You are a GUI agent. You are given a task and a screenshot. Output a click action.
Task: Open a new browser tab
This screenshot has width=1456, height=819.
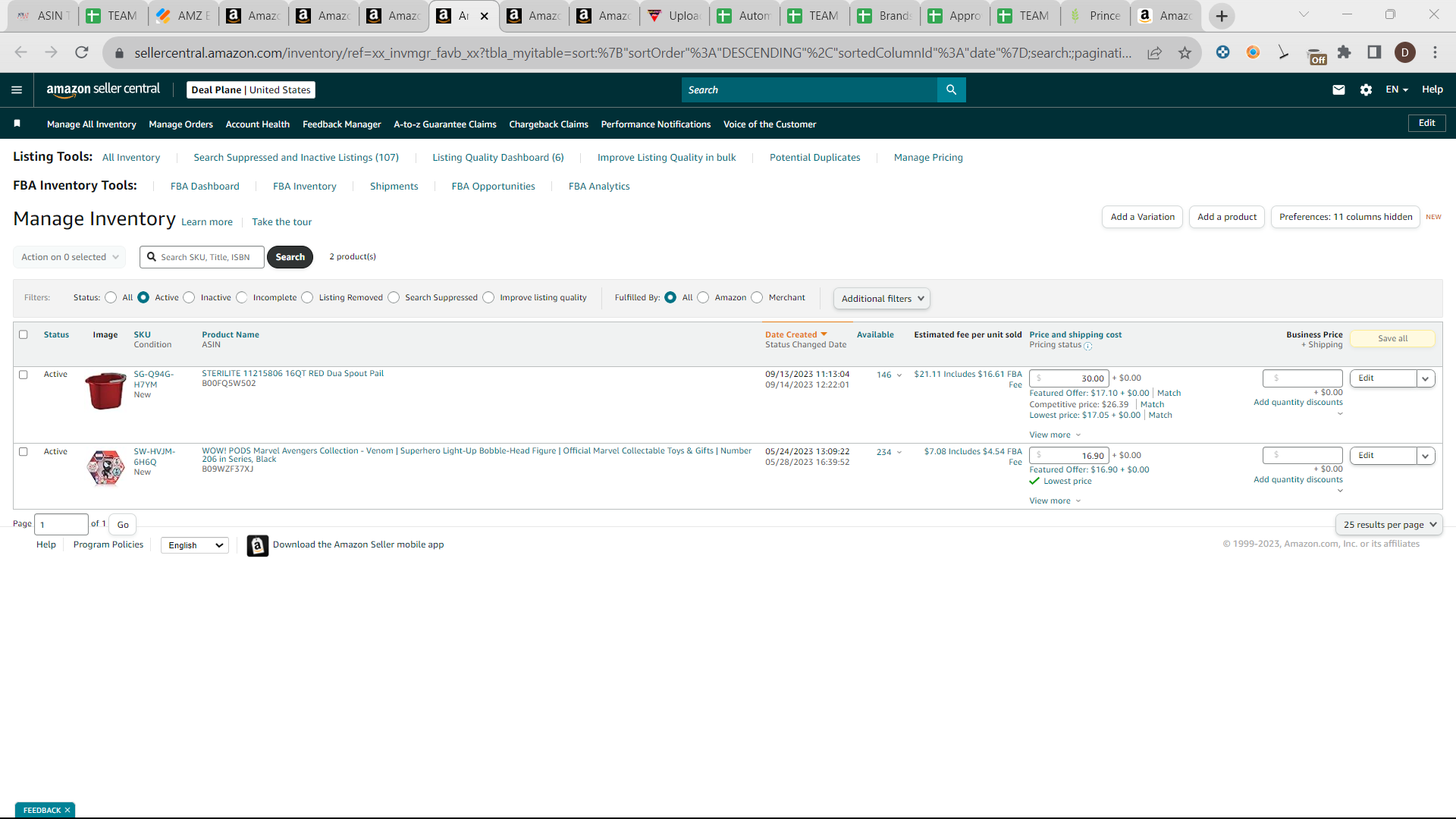pos(1222,16)
